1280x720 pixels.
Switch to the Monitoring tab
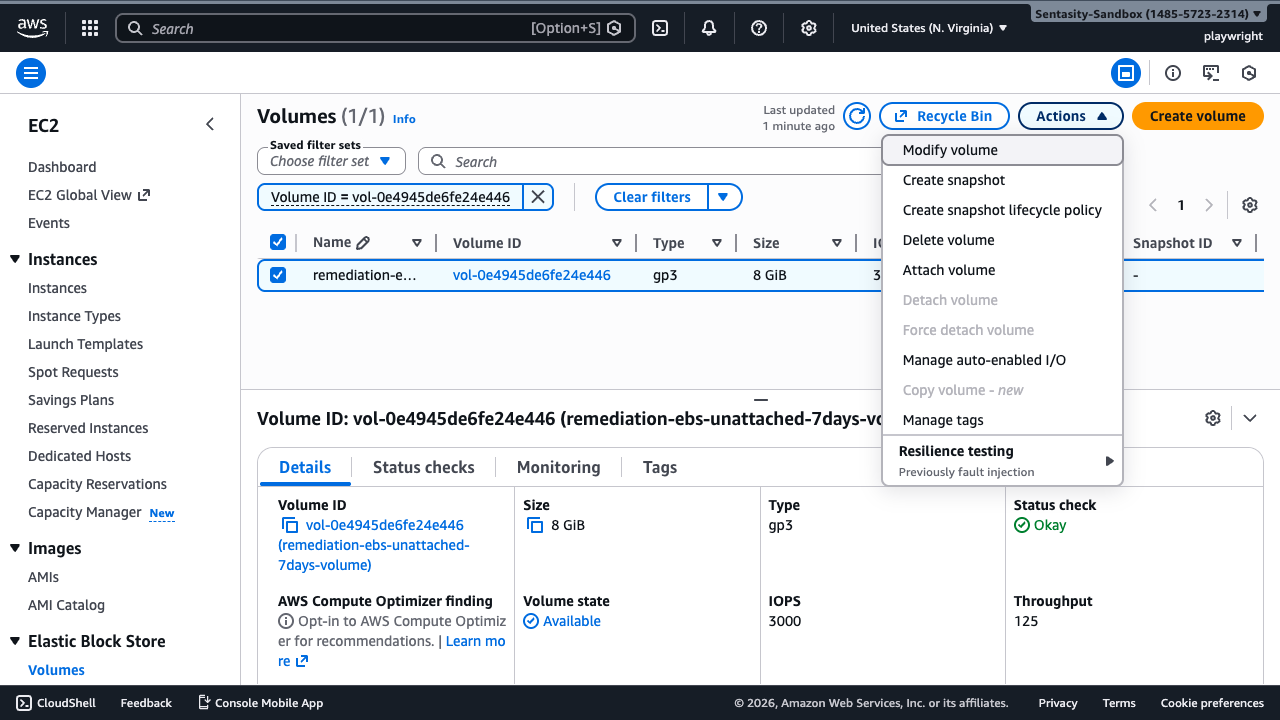tap(558, 467)
